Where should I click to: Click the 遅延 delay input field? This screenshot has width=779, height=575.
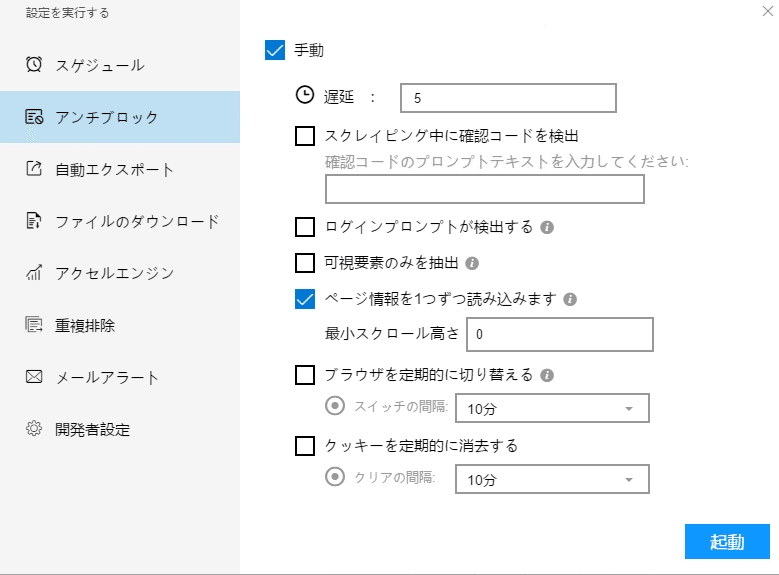[x=507, y=98]
